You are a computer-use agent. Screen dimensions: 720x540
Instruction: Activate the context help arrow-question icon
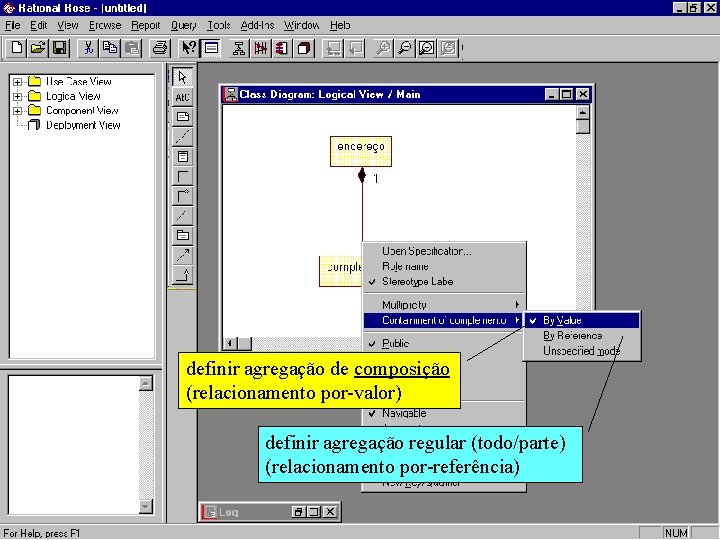188,48
